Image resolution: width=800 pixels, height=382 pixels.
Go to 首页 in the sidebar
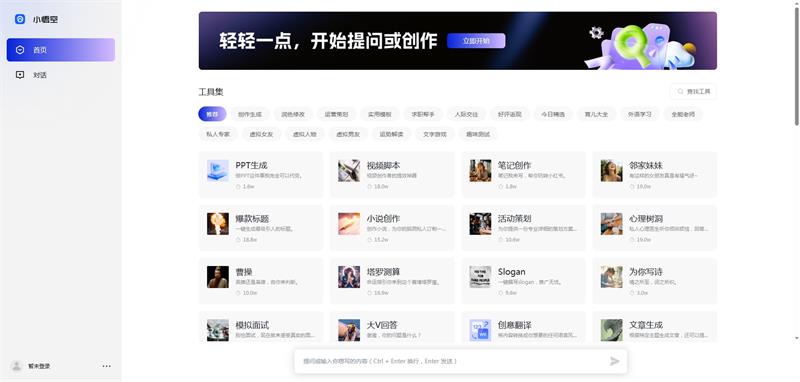click(61, 50)
